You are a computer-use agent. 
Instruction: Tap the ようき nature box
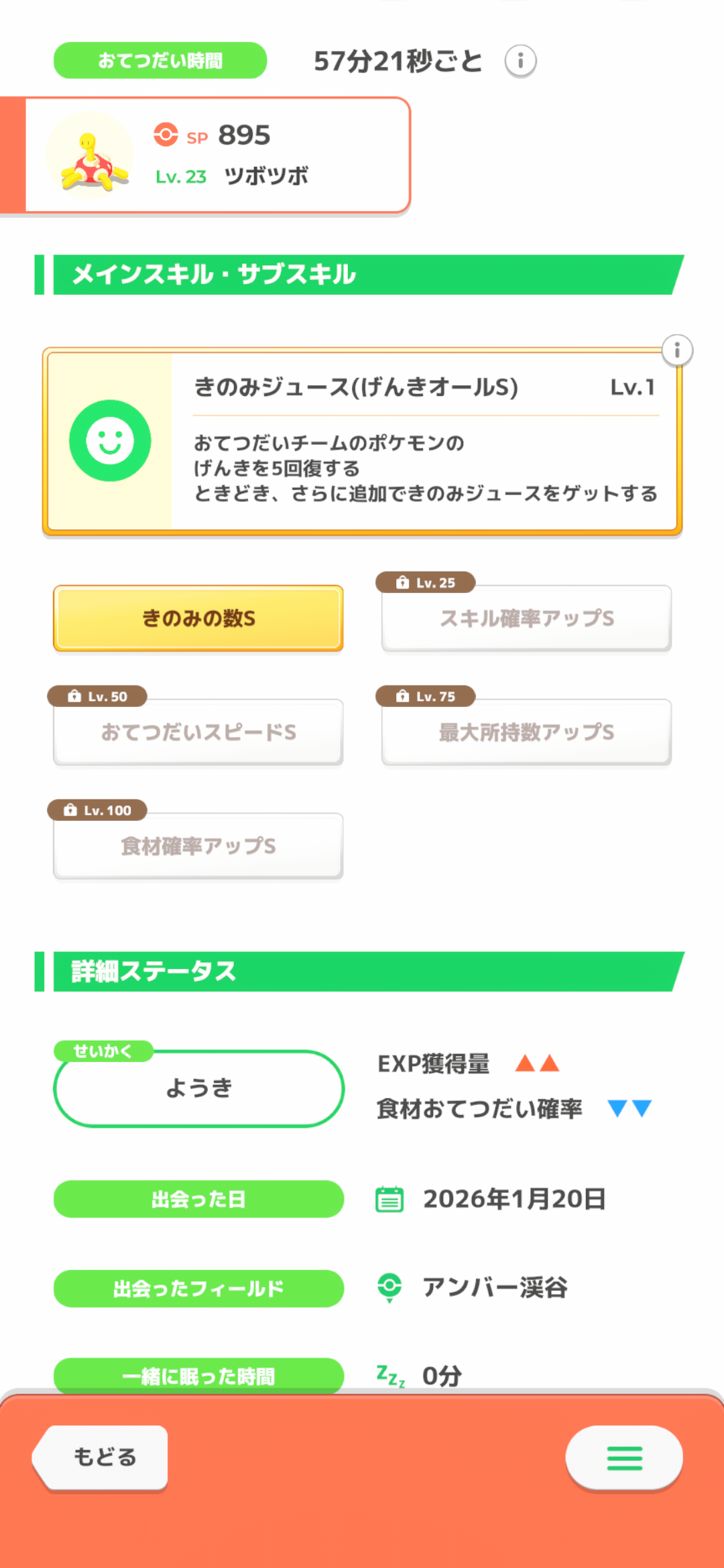point(198,1089)
